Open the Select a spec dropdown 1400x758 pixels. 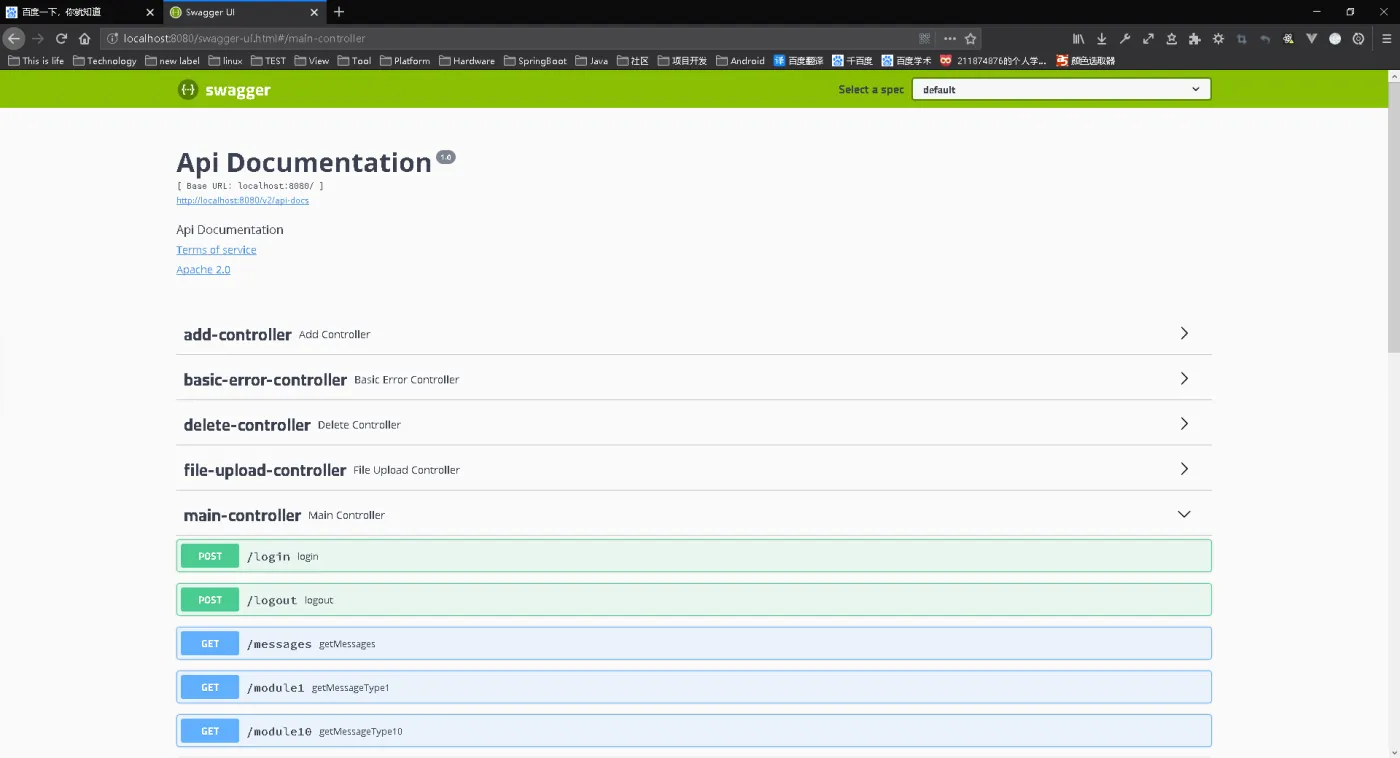(x=1061, y=90)
